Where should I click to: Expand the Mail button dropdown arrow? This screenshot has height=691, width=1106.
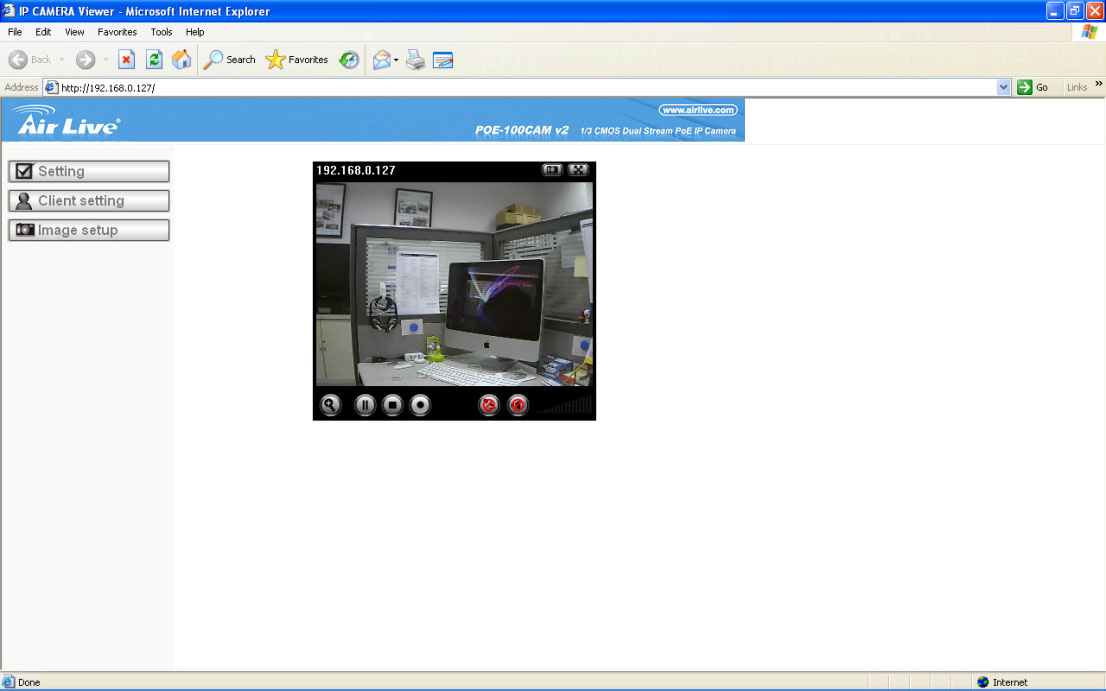pos(396,60)
